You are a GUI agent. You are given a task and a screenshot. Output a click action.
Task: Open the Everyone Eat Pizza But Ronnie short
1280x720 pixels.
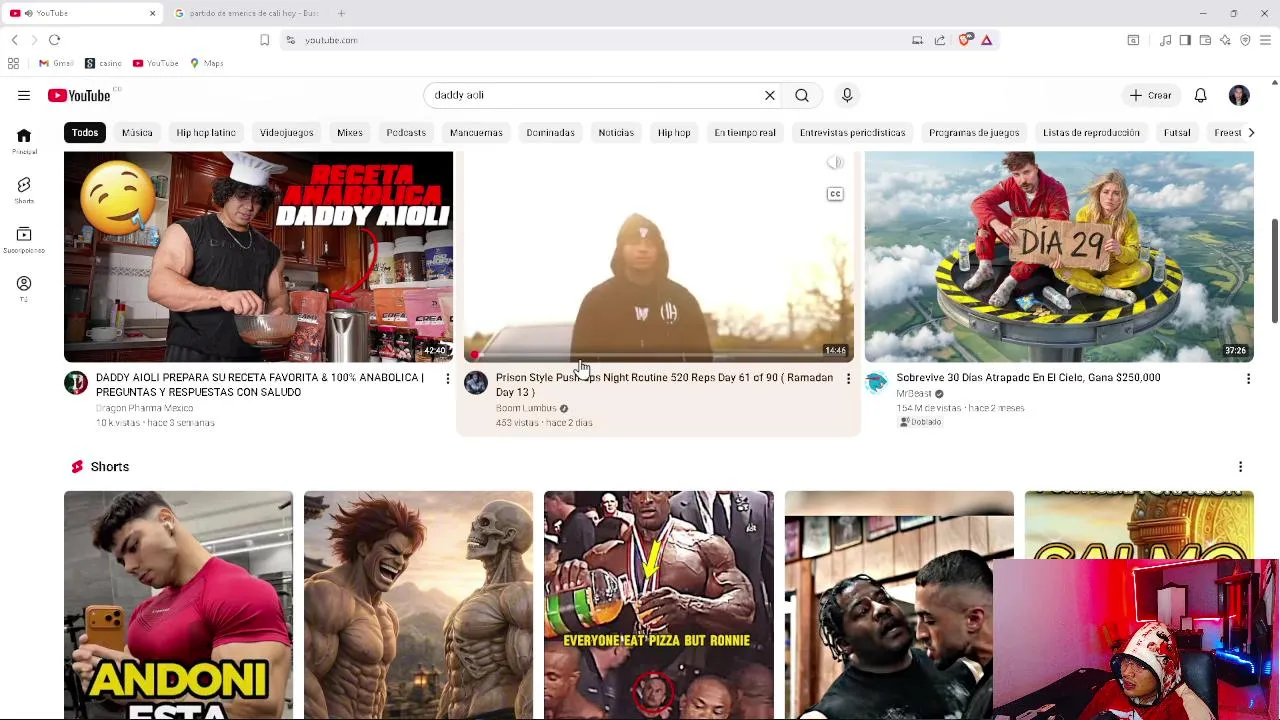pyautogui.click(x=659, y=605)
